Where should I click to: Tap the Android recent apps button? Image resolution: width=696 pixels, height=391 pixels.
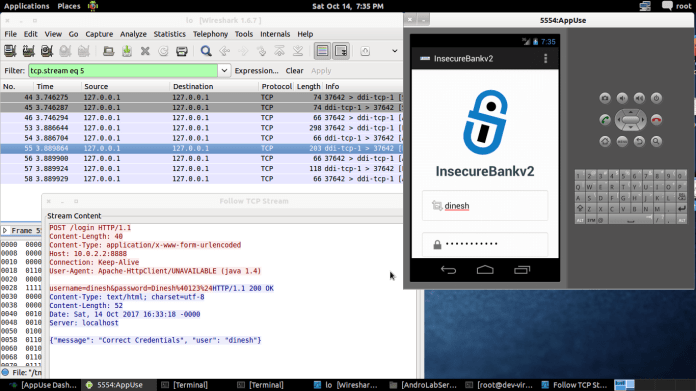click(x=522, y=270)
